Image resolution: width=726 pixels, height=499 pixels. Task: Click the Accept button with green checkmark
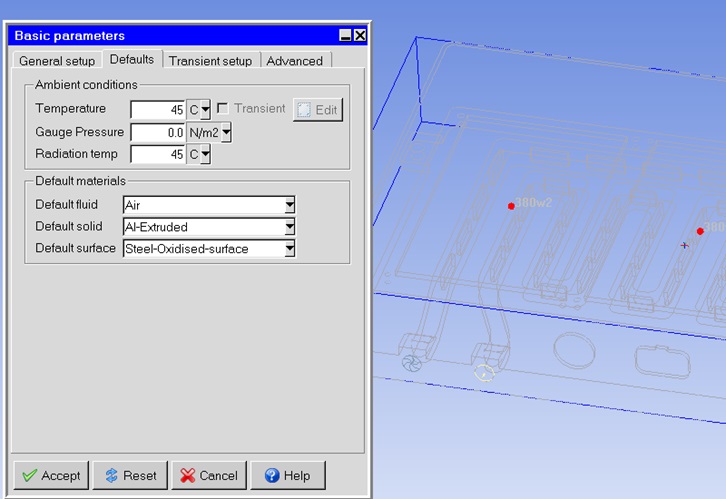coord(51,475)
